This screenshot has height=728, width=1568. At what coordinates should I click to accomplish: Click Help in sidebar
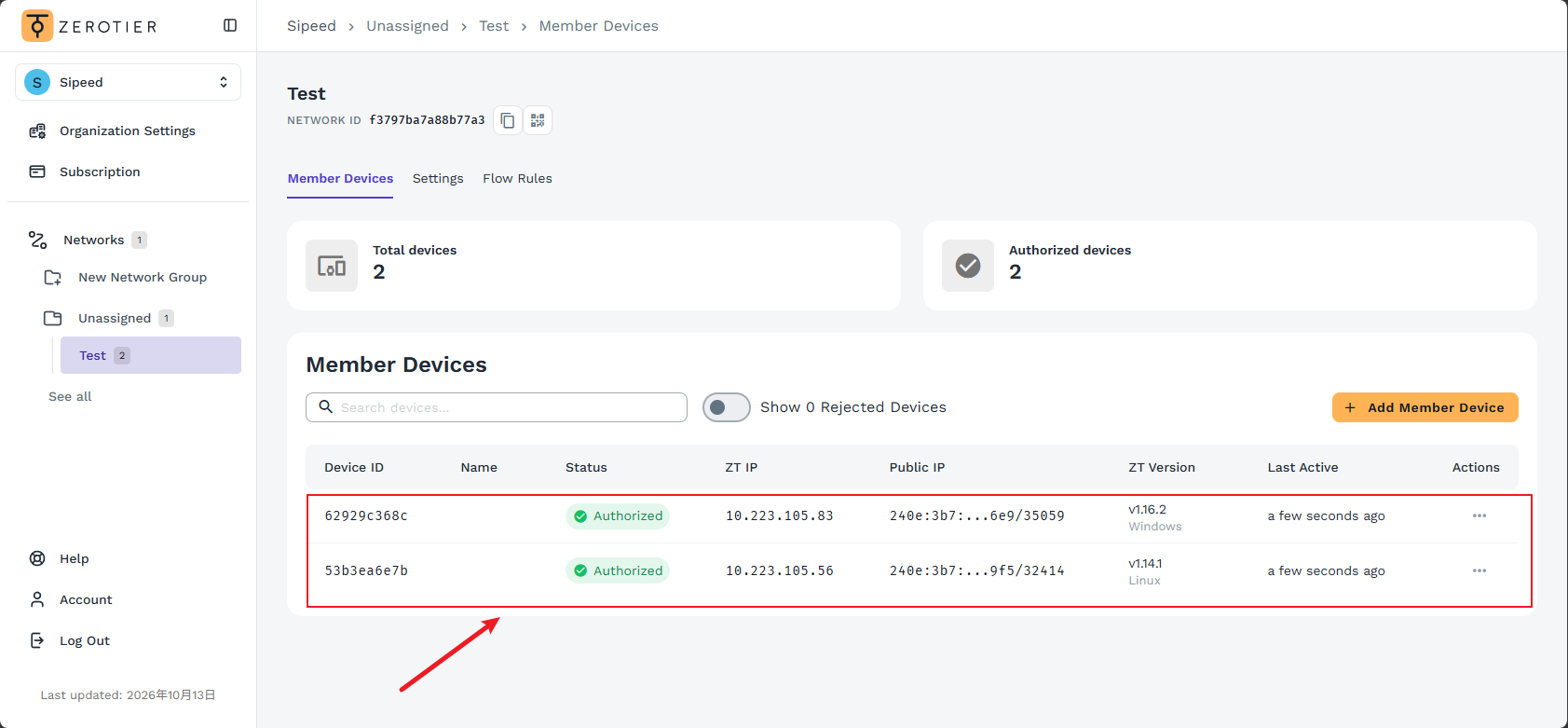[75, 558]
